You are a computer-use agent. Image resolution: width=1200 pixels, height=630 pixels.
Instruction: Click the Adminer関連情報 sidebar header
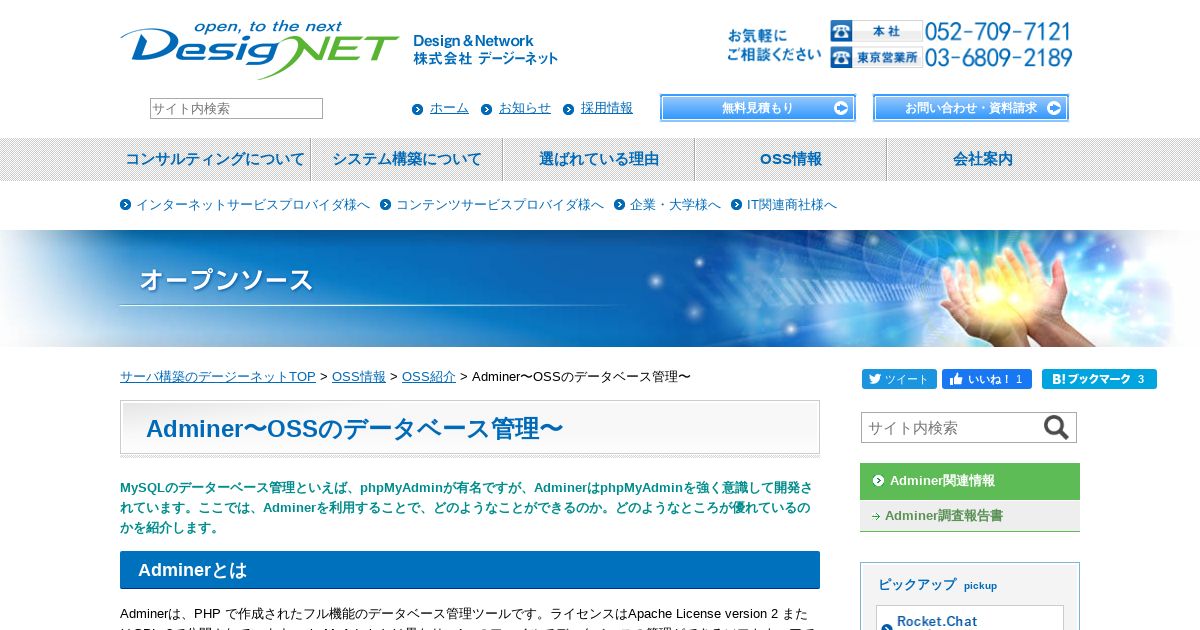tap(970, 481)
